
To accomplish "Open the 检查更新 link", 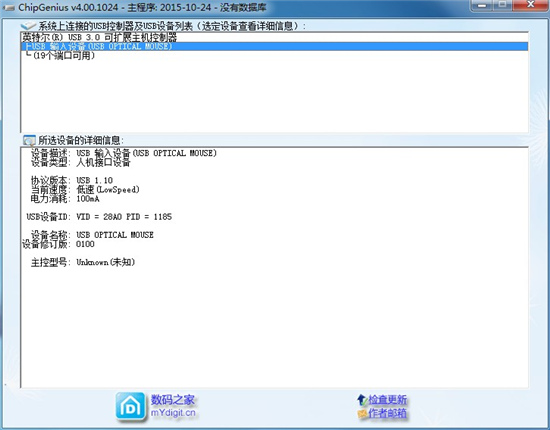I will click(x=388, y=399).
